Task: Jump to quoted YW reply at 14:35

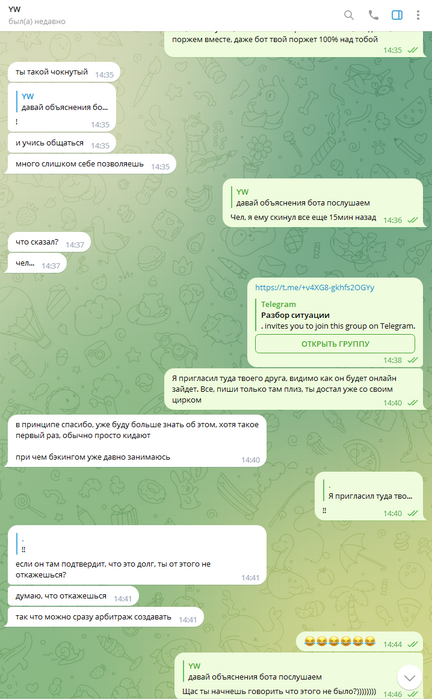Action: pyautogui.click(x=62, y=102)
